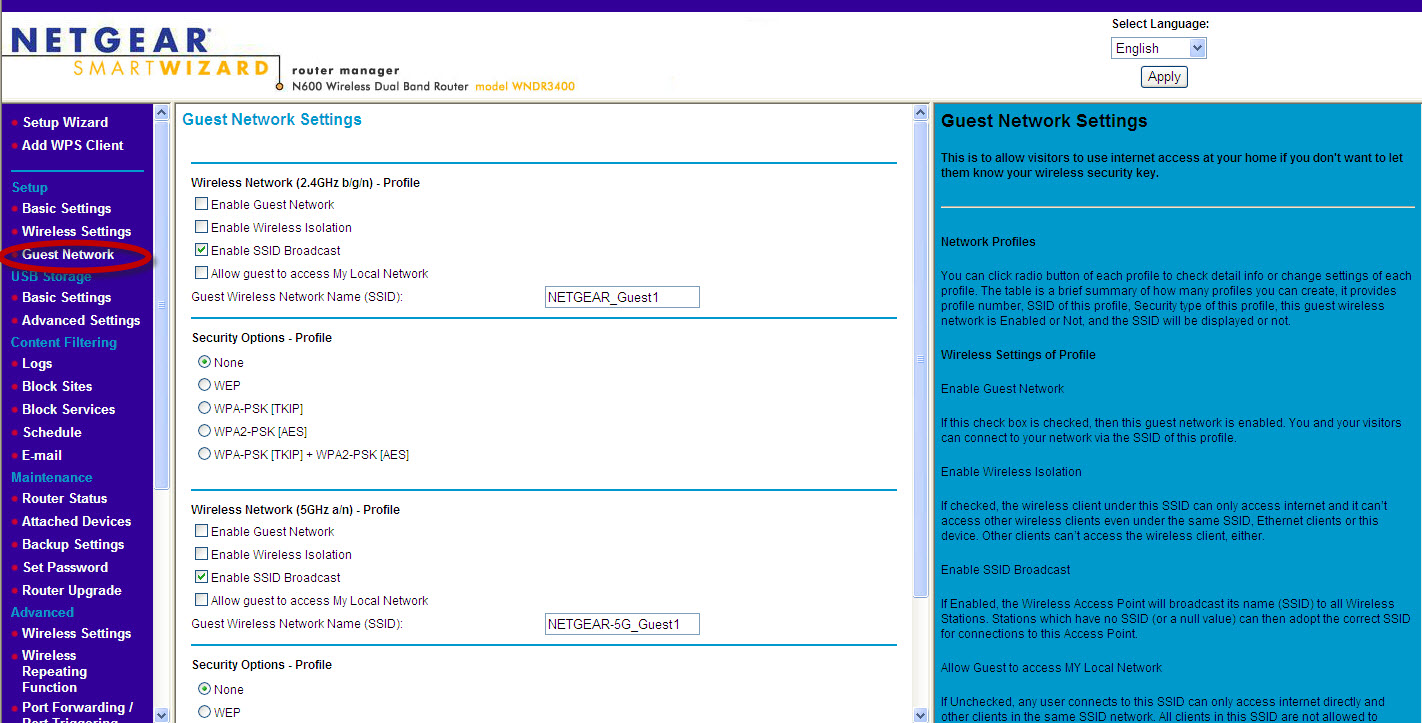Click the model WNDR3400 text
Screen dimensions: 1422x723
coord(525,86)
